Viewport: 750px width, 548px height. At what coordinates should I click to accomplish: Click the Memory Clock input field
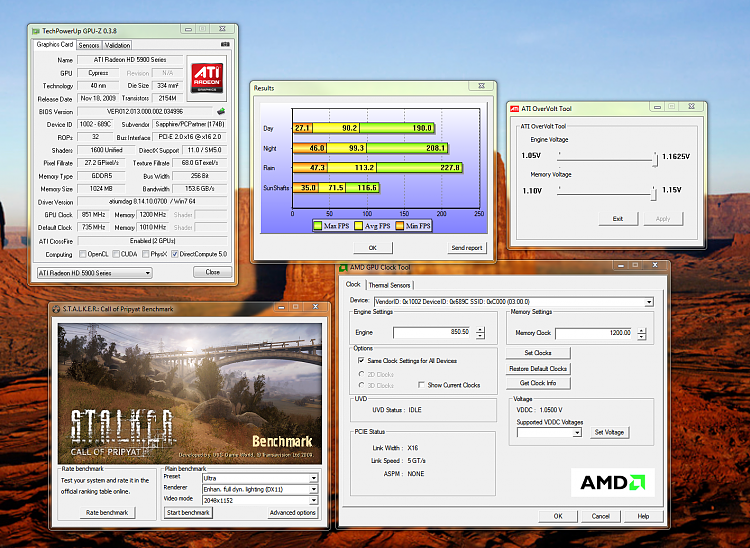(x=595, y=333)
